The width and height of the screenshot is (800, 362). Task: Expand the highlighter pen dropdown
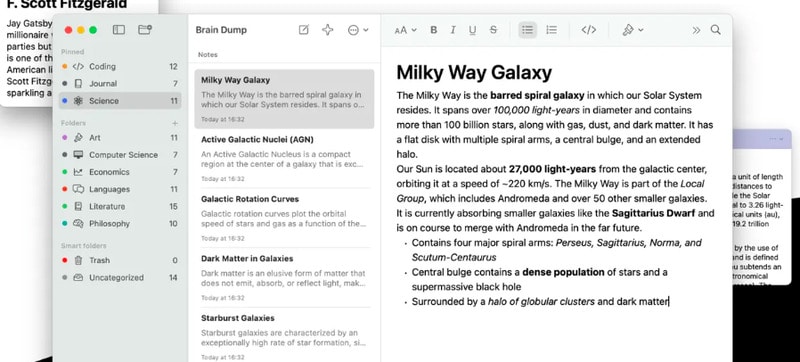(x=633, y=30)
